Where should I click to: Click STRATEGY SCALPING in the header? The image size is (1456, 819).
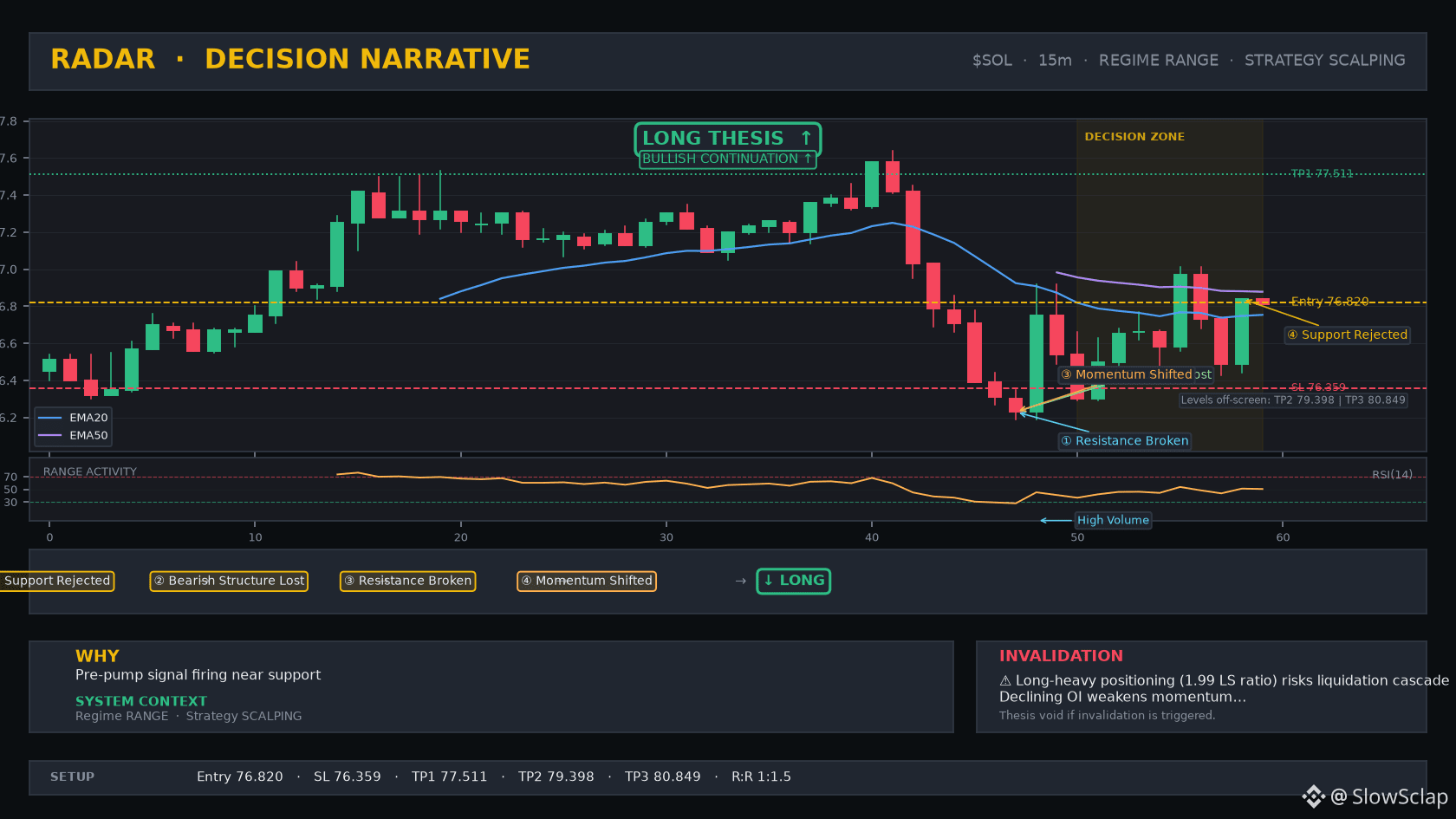point(1324,61)
